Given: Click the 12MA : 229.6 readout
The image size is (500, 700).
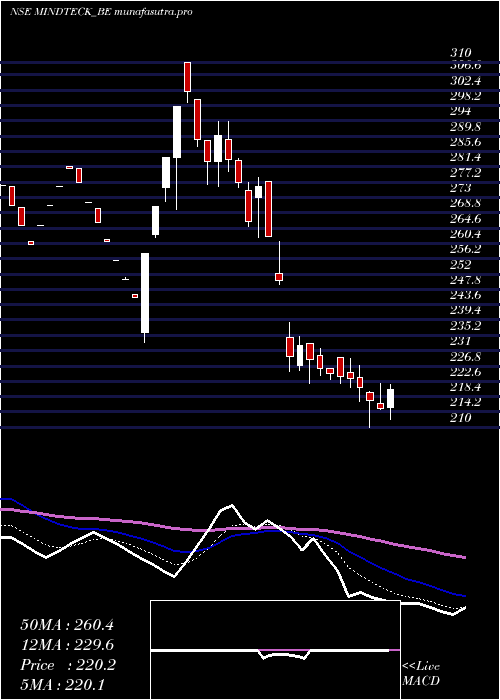Looking at the screenshot, I should click(x=67, y=645).
